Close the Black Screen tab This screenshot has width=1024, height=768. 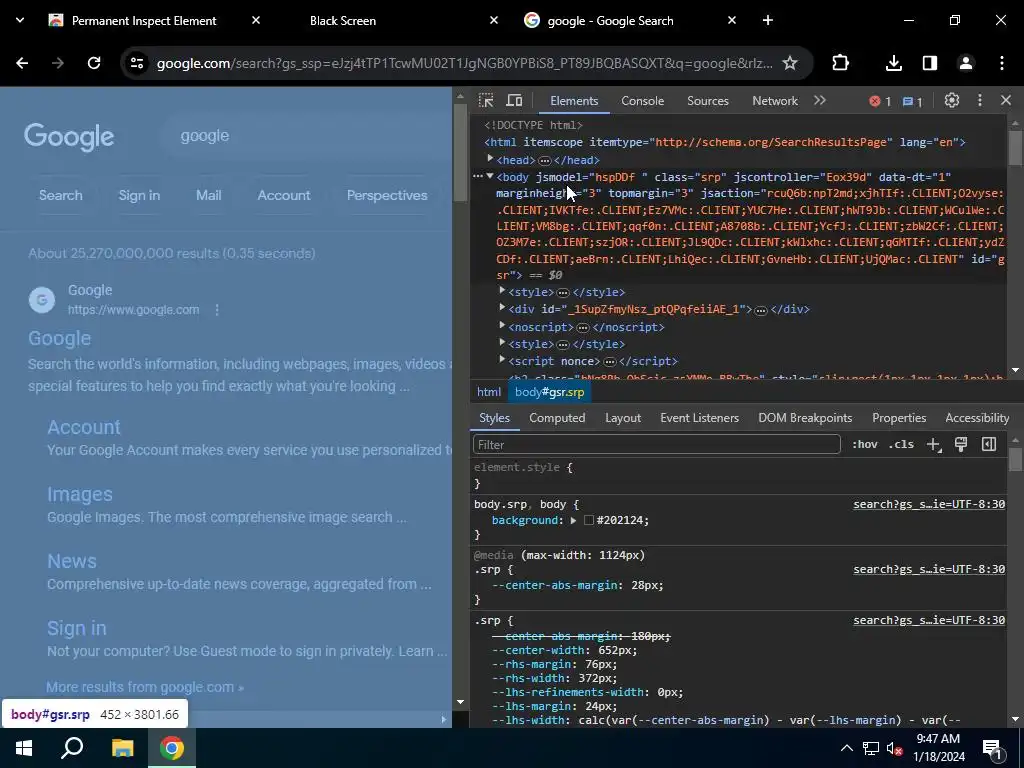point(494,20)
